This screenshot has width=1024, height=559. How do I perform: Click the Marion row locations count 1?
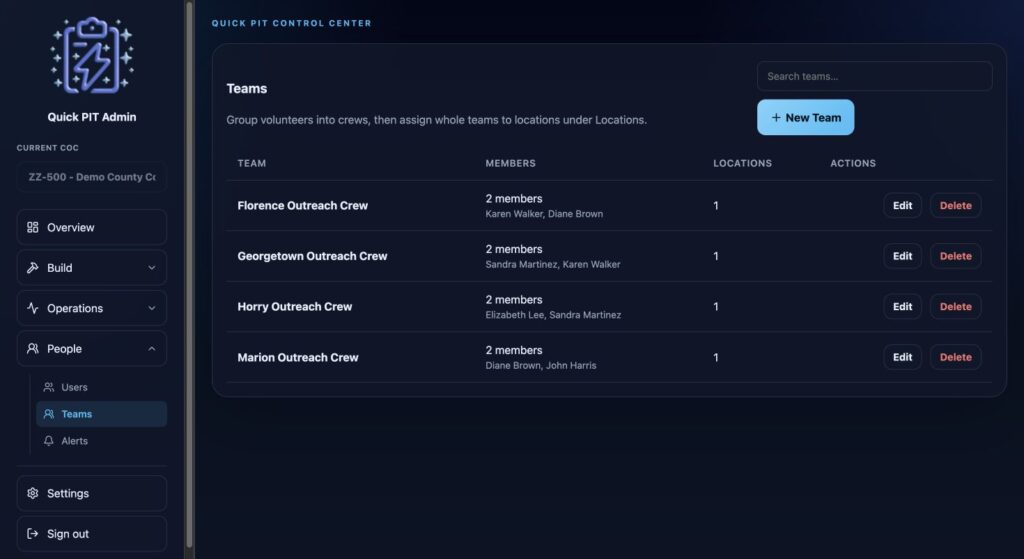[716, 357]
